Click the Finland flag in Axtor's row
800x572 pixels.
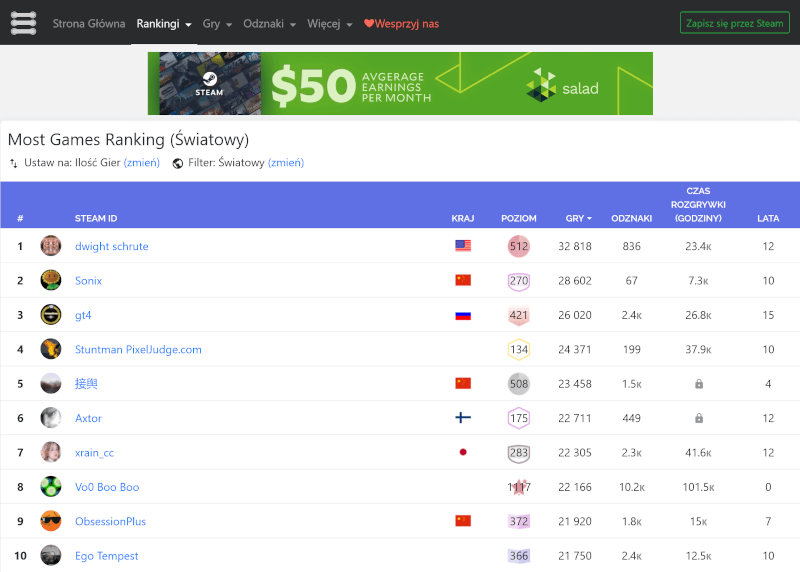click(463, 418)
